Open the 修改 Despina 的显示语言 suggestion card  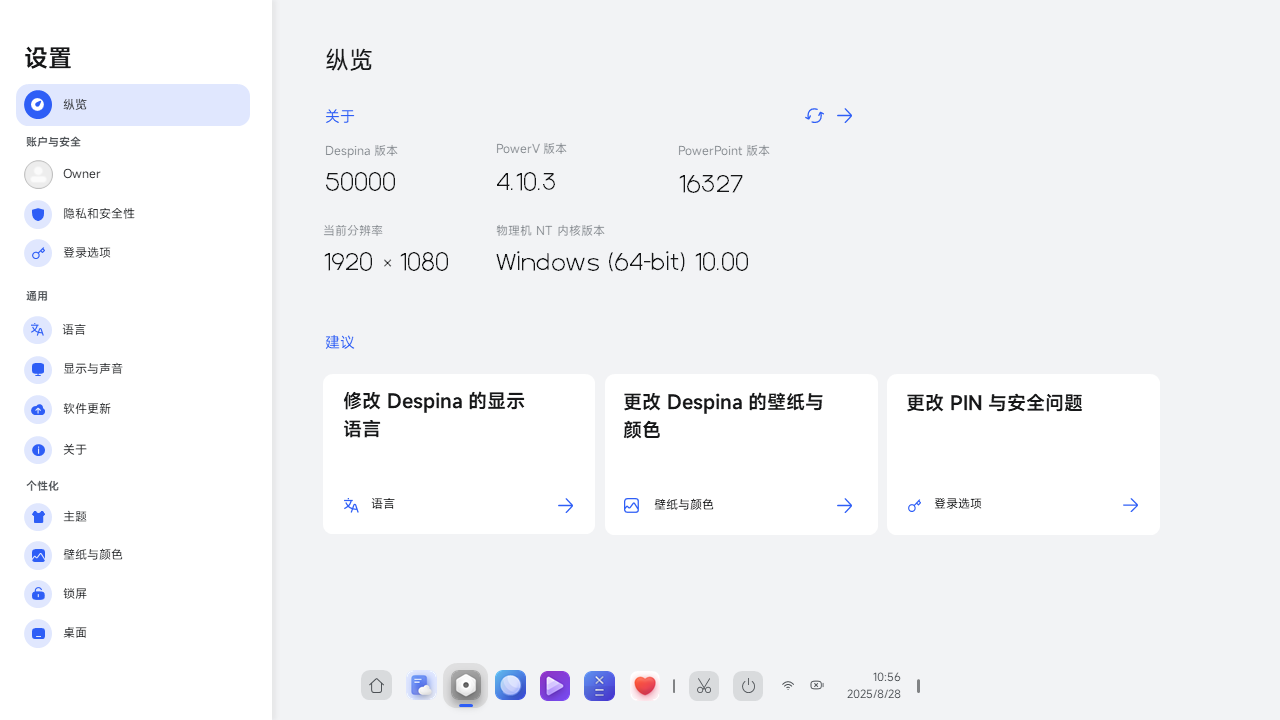coord(459,454)
